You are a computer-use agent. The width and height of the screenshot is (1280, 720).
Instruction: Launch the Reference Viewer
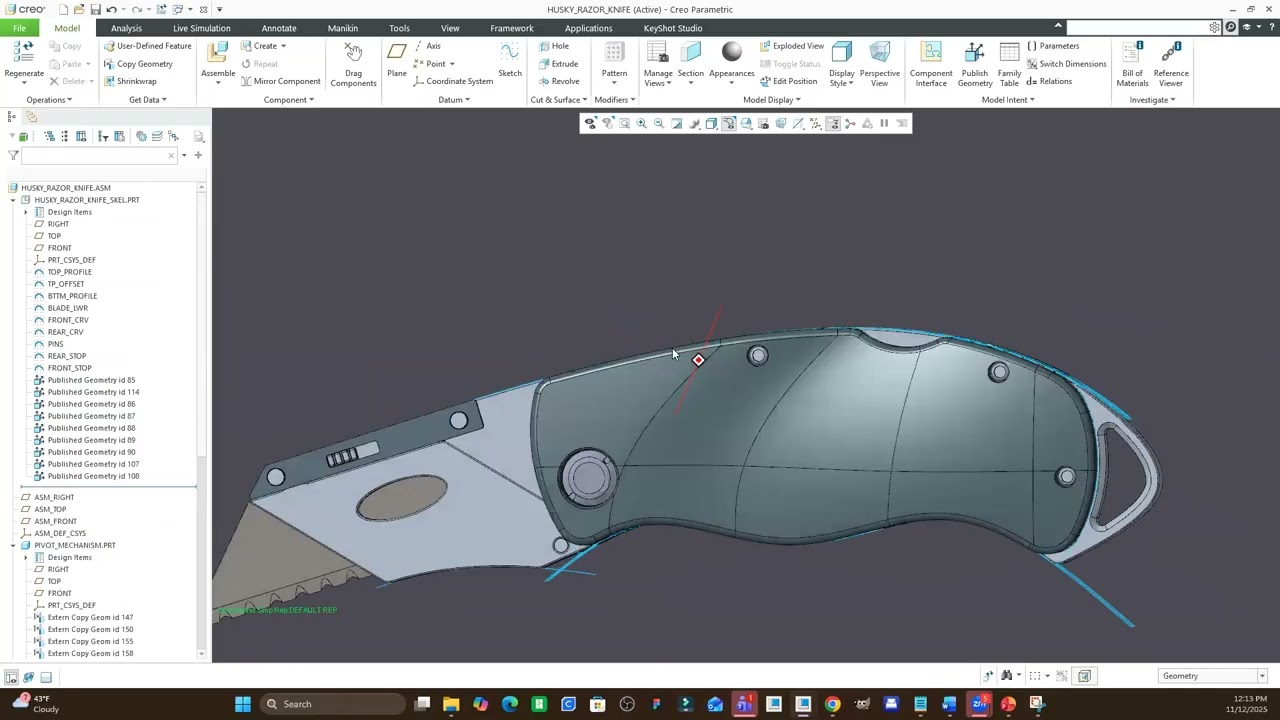click(1171, 64)
